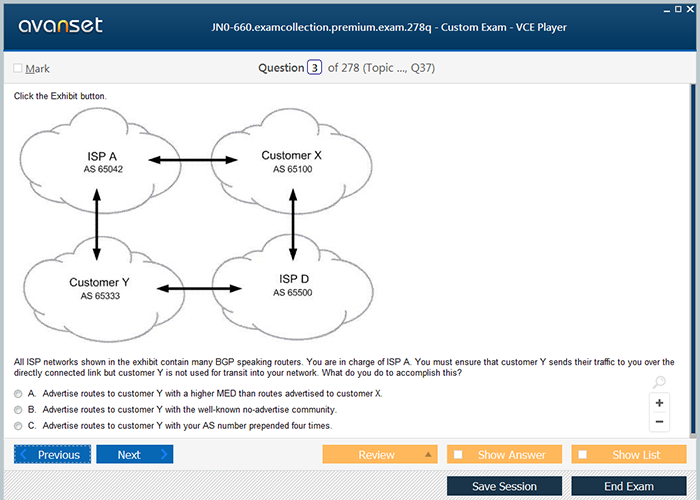This screenshot has height=500, width=700.
Task: Select radio button for answer B
Action: [18, 410]
